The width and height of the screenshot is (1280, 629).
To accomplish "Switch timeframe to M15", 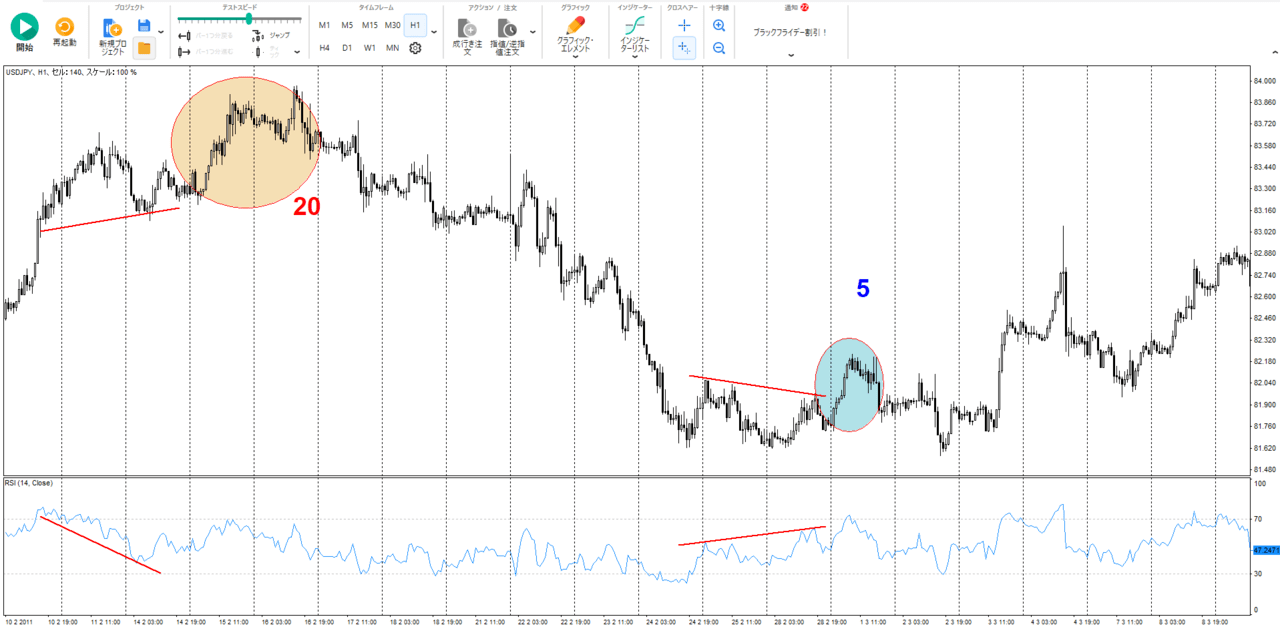I will pos(370,25).
